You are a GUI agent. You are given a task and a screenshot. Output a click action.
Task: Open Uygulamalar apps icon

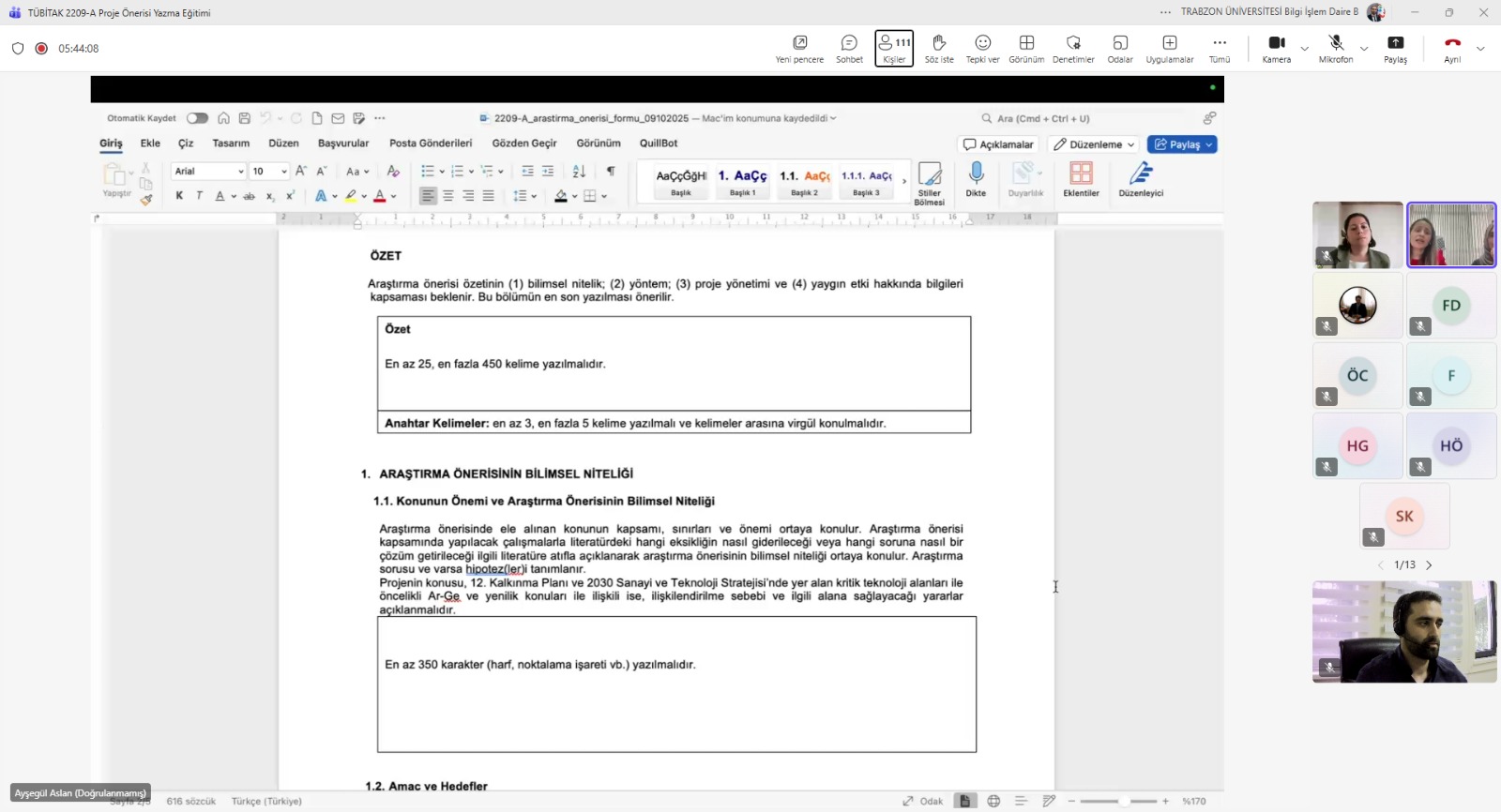[x=1169, y=48]
